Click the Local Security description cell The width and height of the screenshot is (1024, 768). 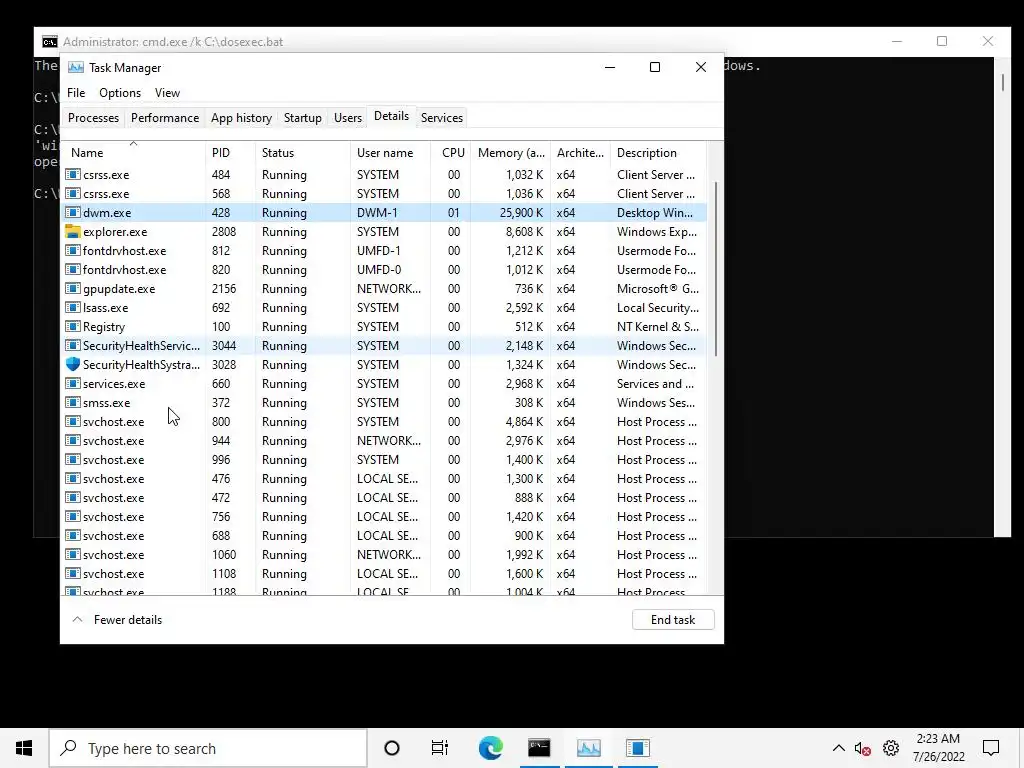pos(658,307)
